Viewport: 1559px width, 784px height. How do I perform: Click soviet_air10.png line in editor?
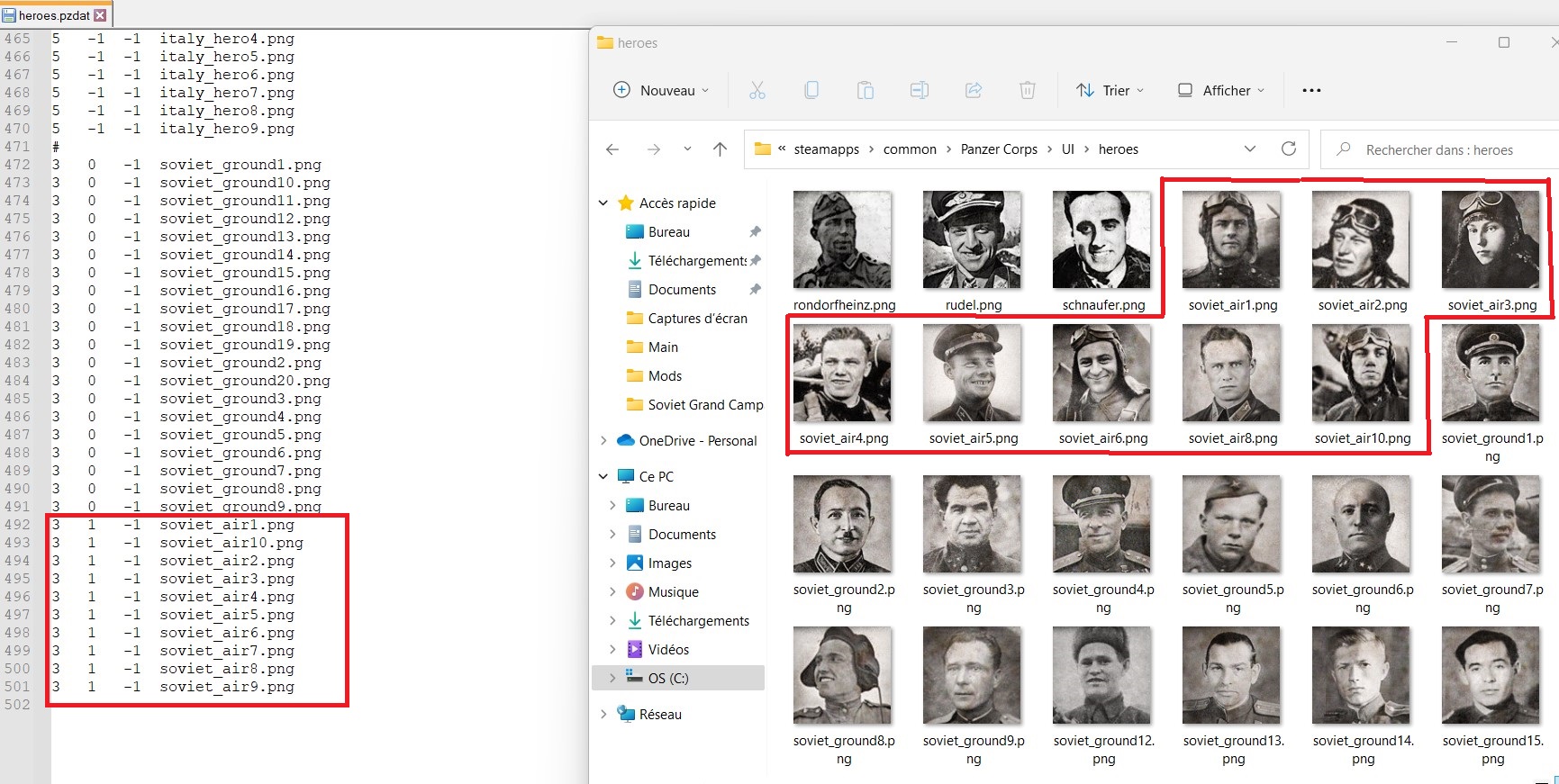click(x=231, y=543)
